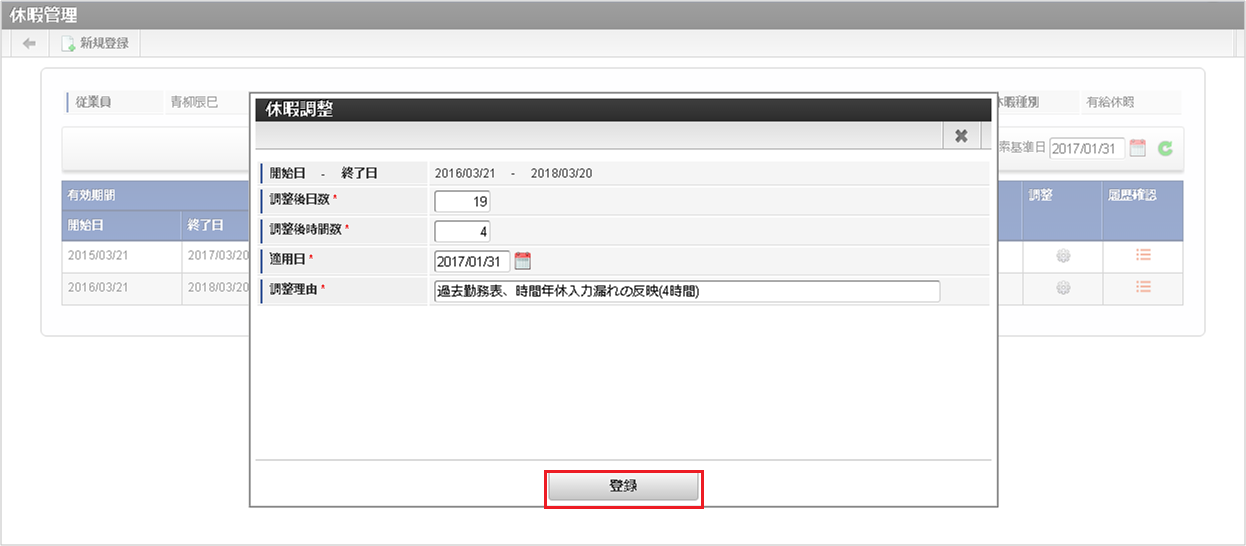Select the 2015/03/21 start date cell
The width and height of the screenshot is (1246, 546).
pos(121,256)
